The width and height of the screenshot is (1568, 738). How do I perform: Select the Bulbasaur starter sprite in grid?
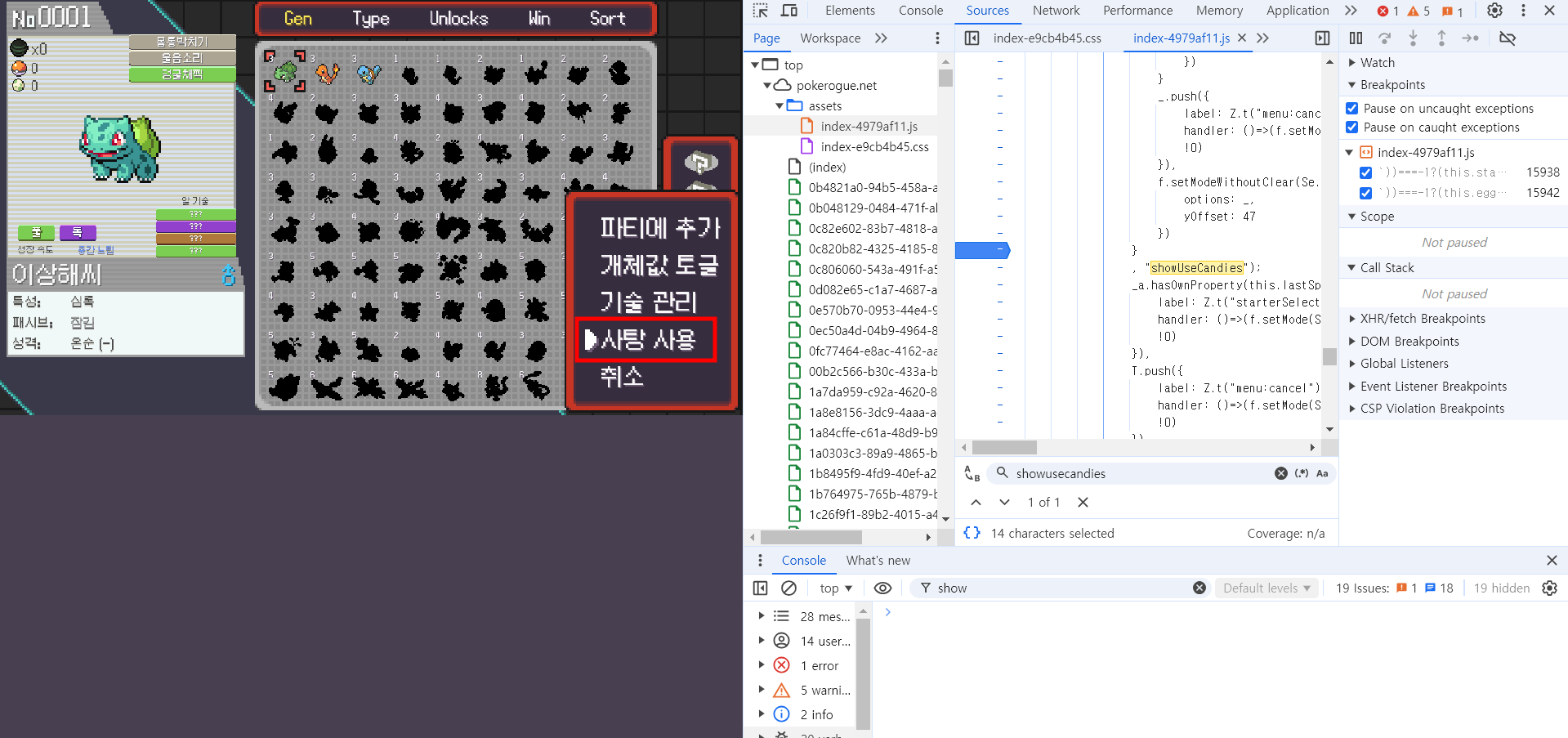click(285, 72)
